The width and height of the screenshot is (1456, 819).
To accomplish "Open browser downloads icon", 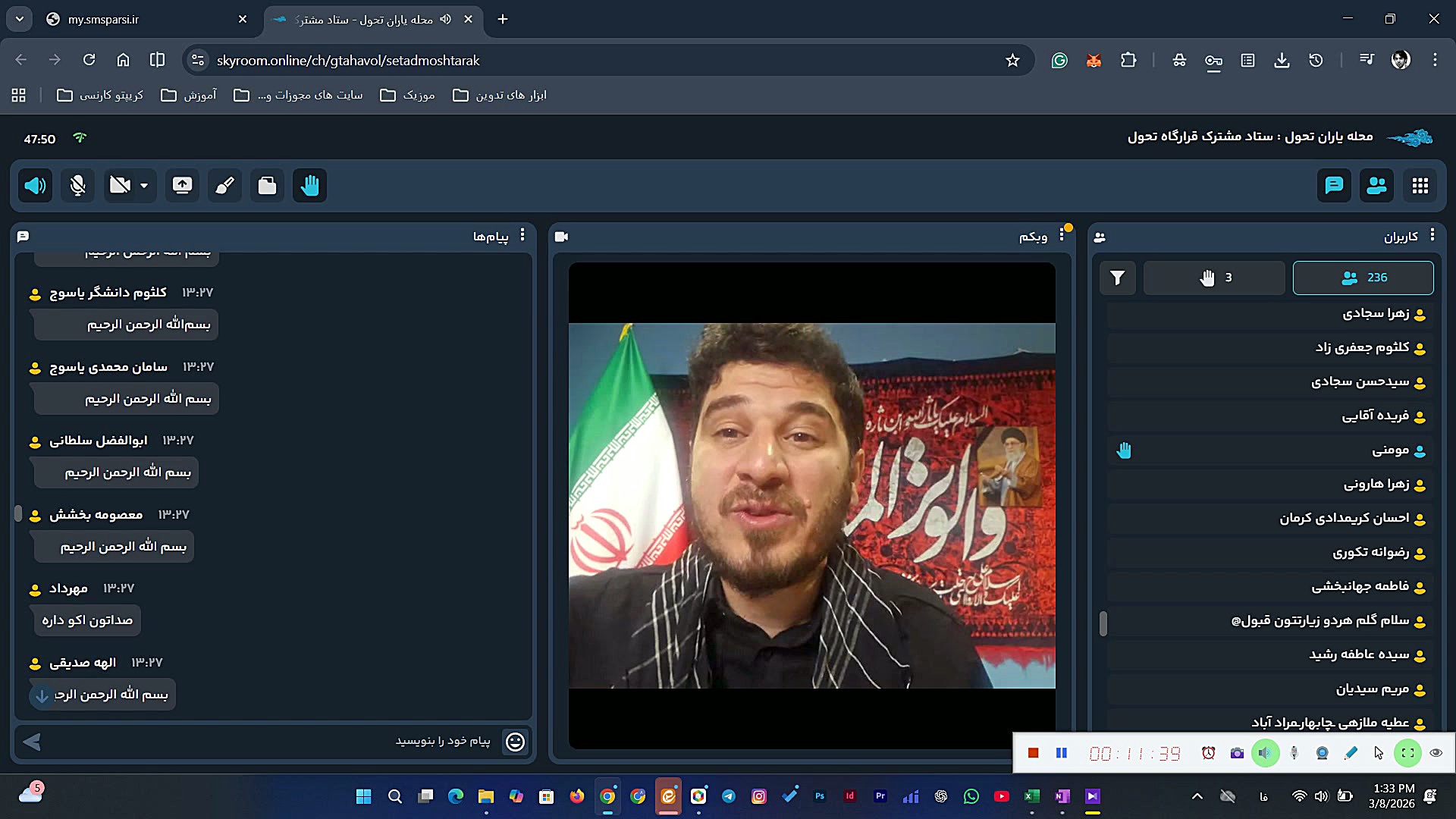I will [x=1282, y=61].
